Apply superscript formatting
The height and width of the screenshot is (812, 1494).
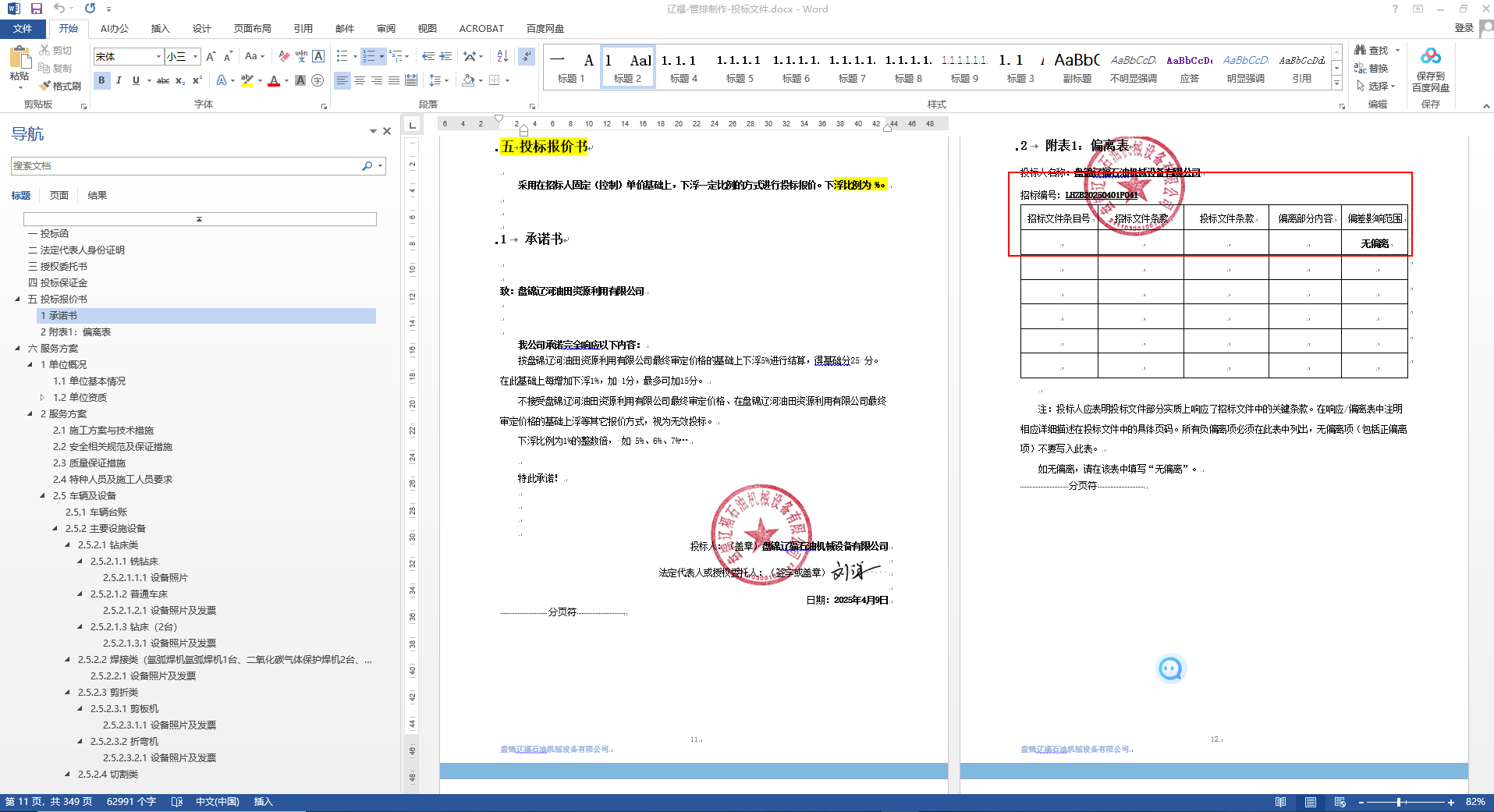[x=197, y=80]
